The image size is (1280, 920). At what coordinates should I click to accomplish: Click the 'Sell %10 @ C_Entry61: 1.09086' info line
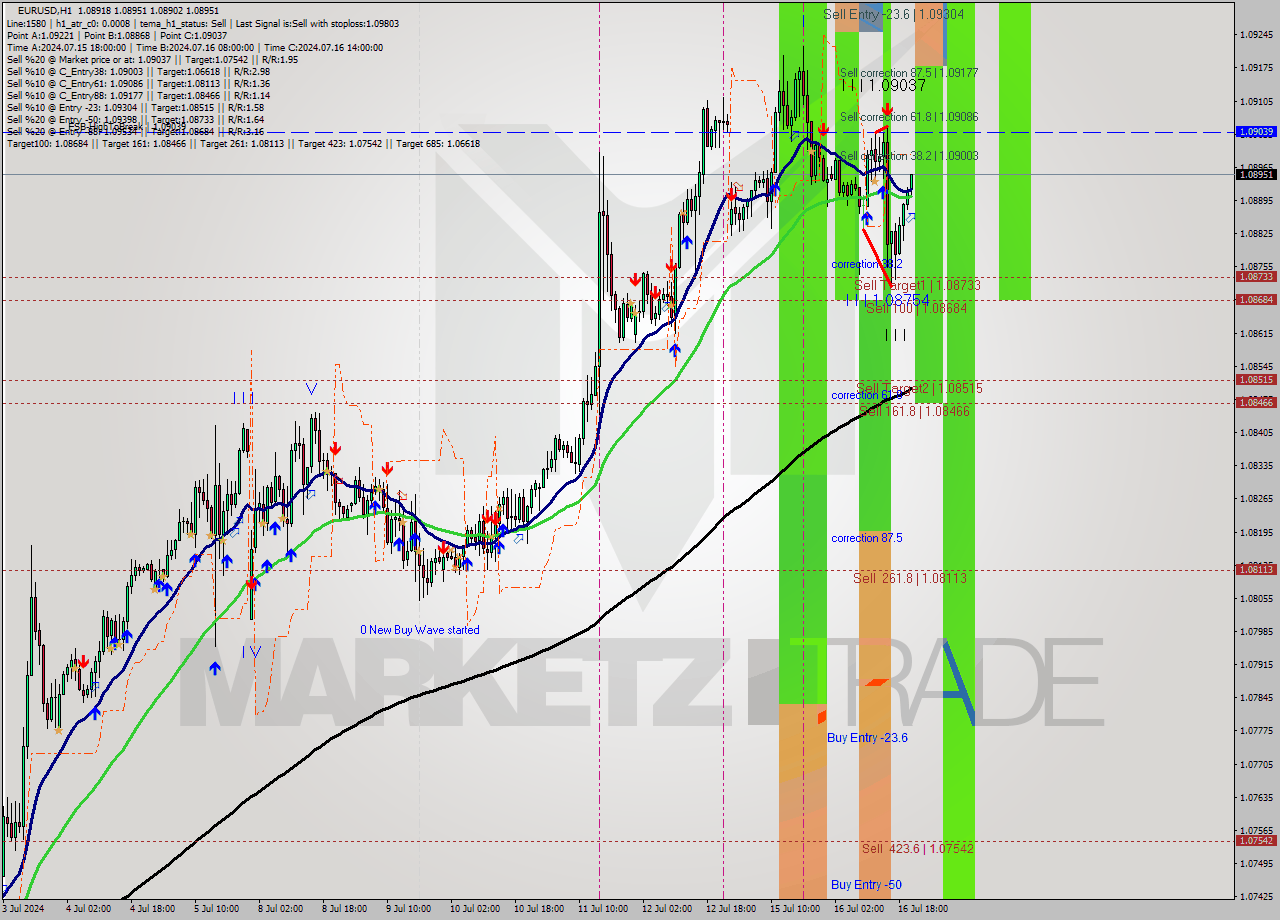[138, 83]
